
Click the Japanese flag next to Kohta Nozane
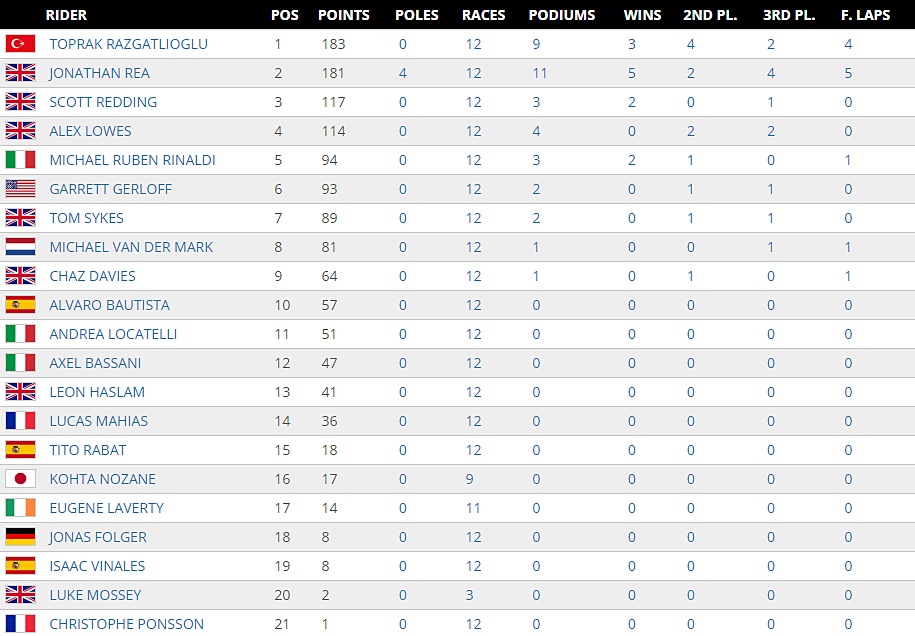pos(20,479)
